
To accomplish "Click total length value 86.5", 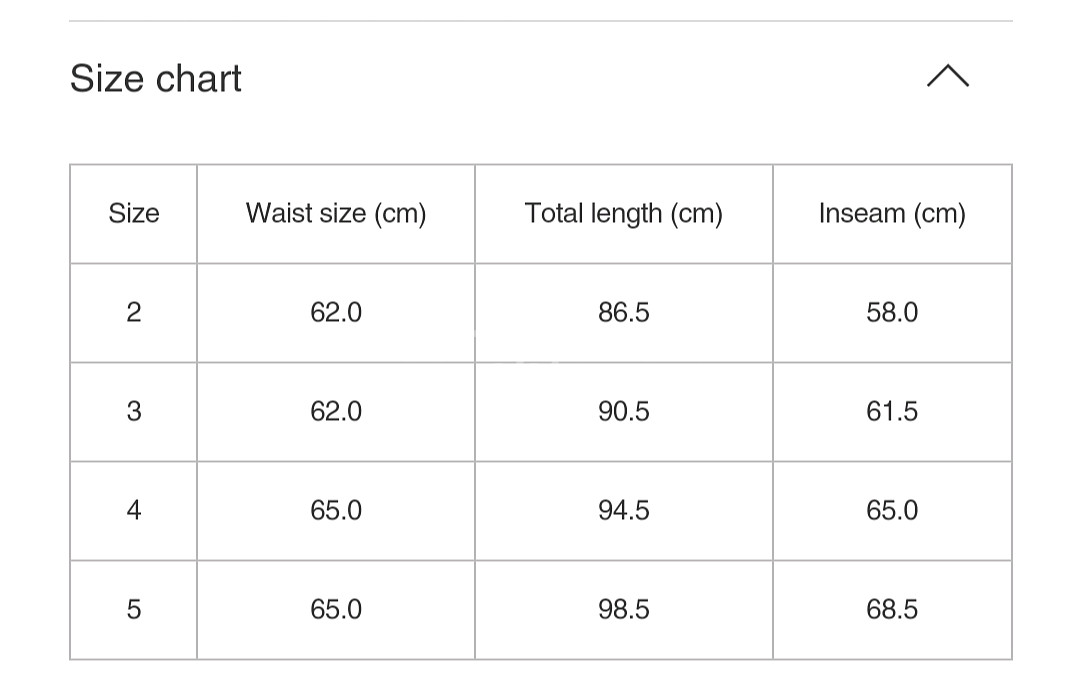I will (x=624, y=312).
